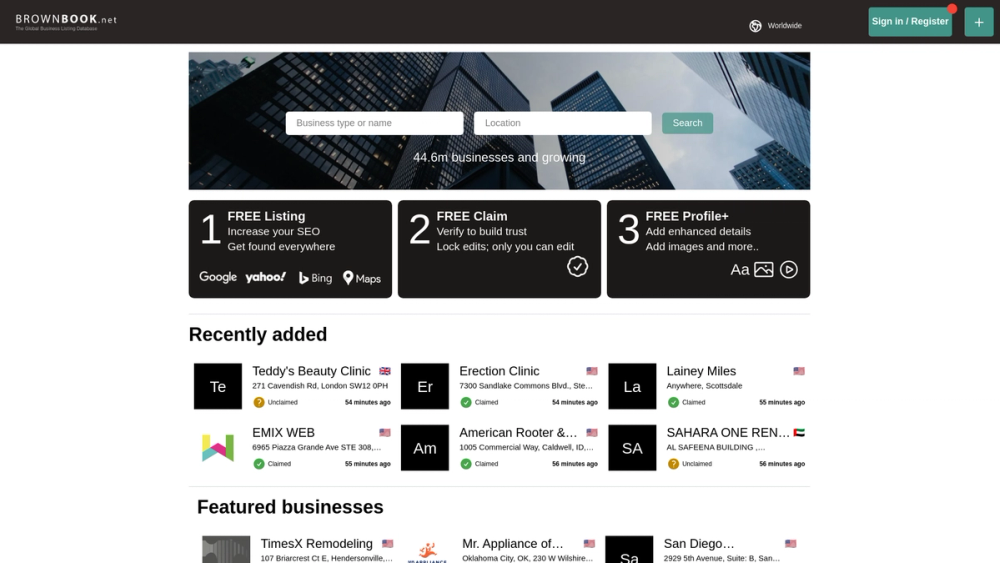
Task: Click US flag next to Erection Clinic
Action: (x=592, y=371)
